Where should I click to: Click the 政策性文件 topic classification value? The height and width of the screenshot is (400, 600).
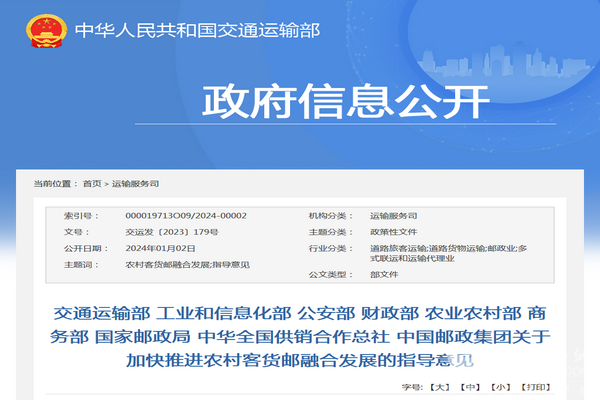click(x=393, y=231)
